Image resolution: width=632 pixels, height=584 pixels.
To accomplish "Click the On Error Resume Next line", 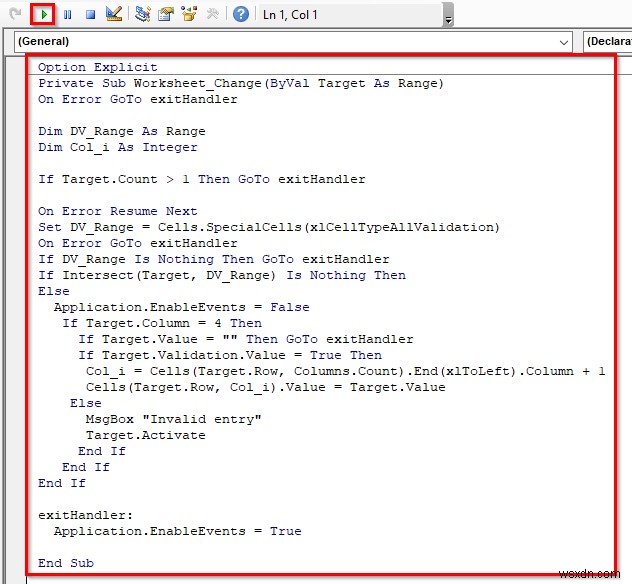I will pyautogui.click(x=118, y=211).
